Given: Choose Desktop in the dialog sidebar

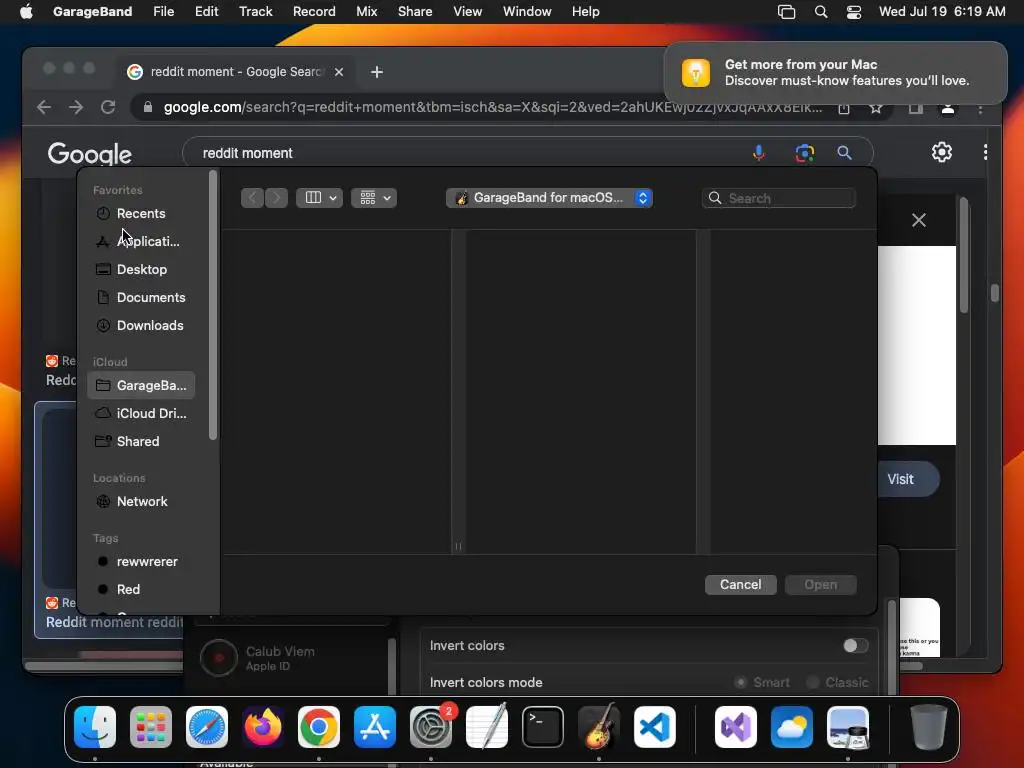Looking at the screenshot, I should (x=140, y=270).
